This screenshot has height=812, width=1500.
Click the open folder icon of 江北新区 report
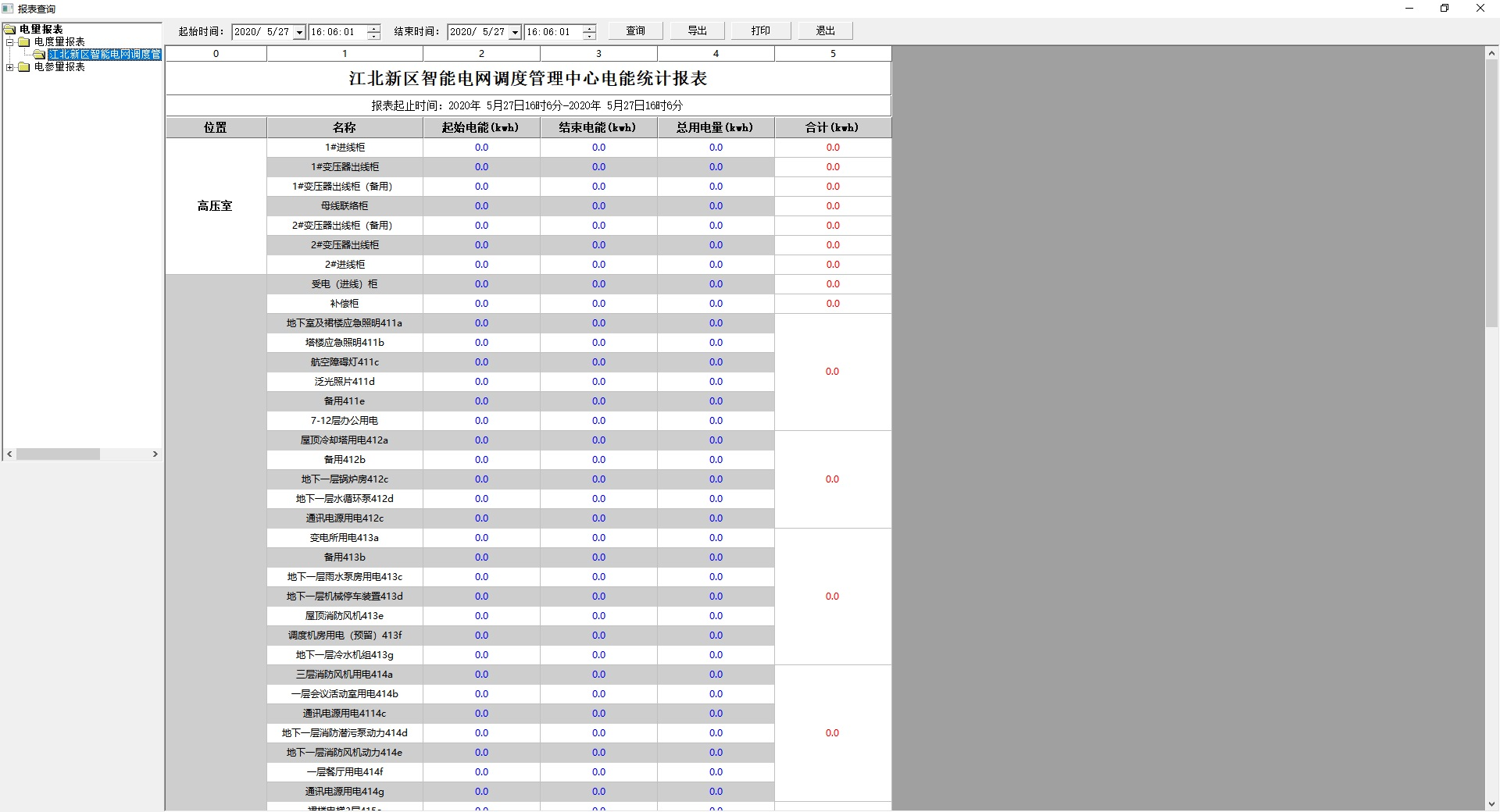coord(39,55)
